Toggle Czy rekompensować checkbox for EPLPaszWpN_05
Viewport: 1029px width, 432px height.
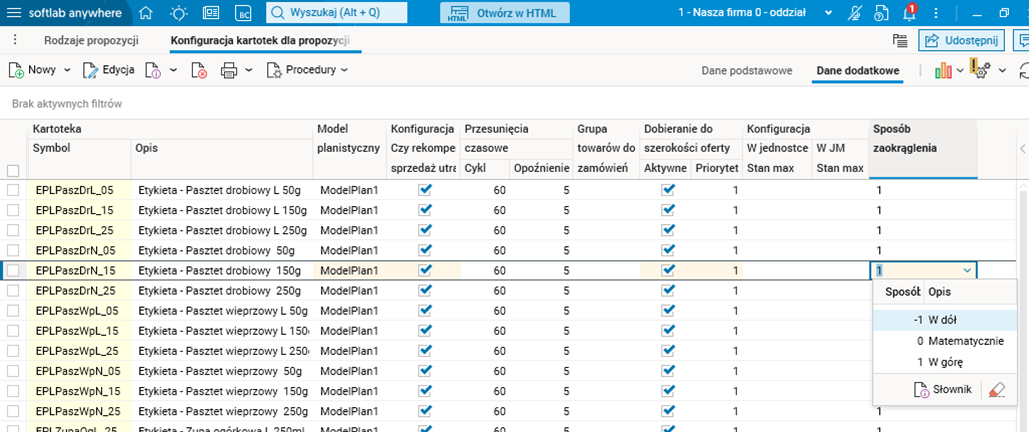(x=425, y=371)
